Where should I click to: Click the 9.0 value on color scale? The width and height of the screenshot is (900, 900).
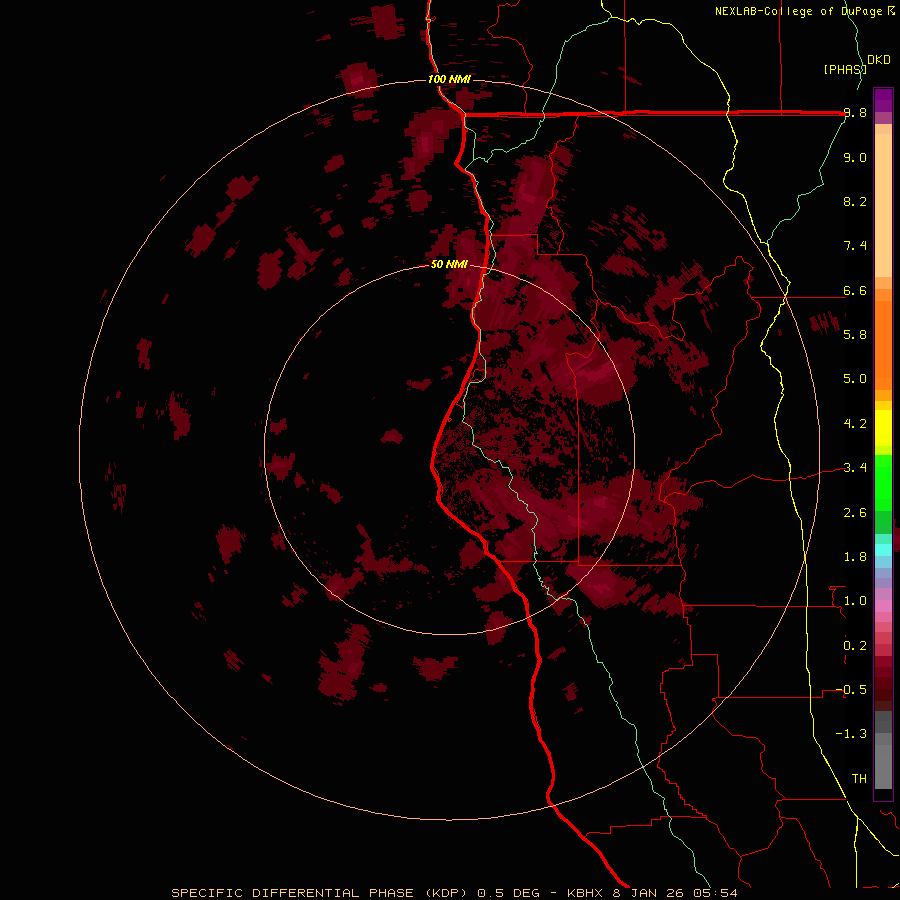point(855,157)
